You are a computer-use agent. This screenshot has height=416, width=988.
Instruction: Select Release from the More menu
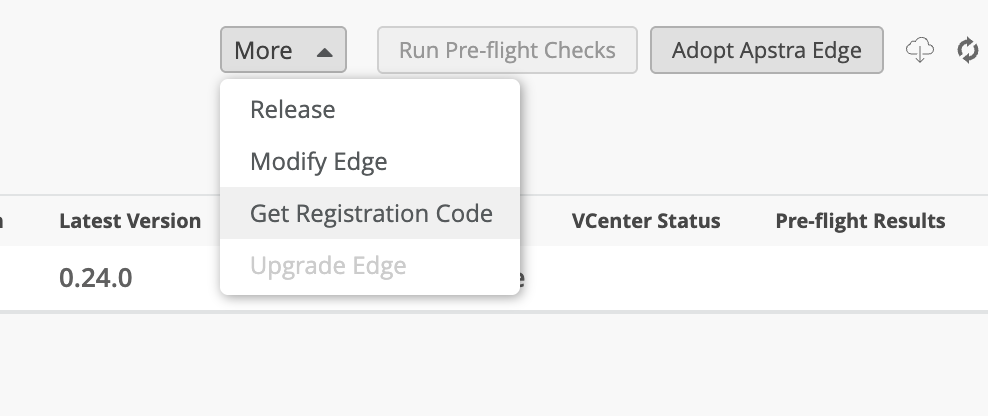pyautogui.click(x=293, y=109)
